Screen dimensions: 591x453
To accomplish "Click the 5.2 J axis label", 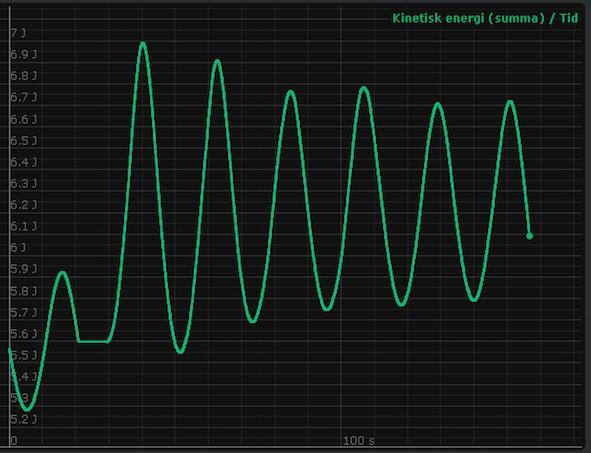I will (24, 419).
